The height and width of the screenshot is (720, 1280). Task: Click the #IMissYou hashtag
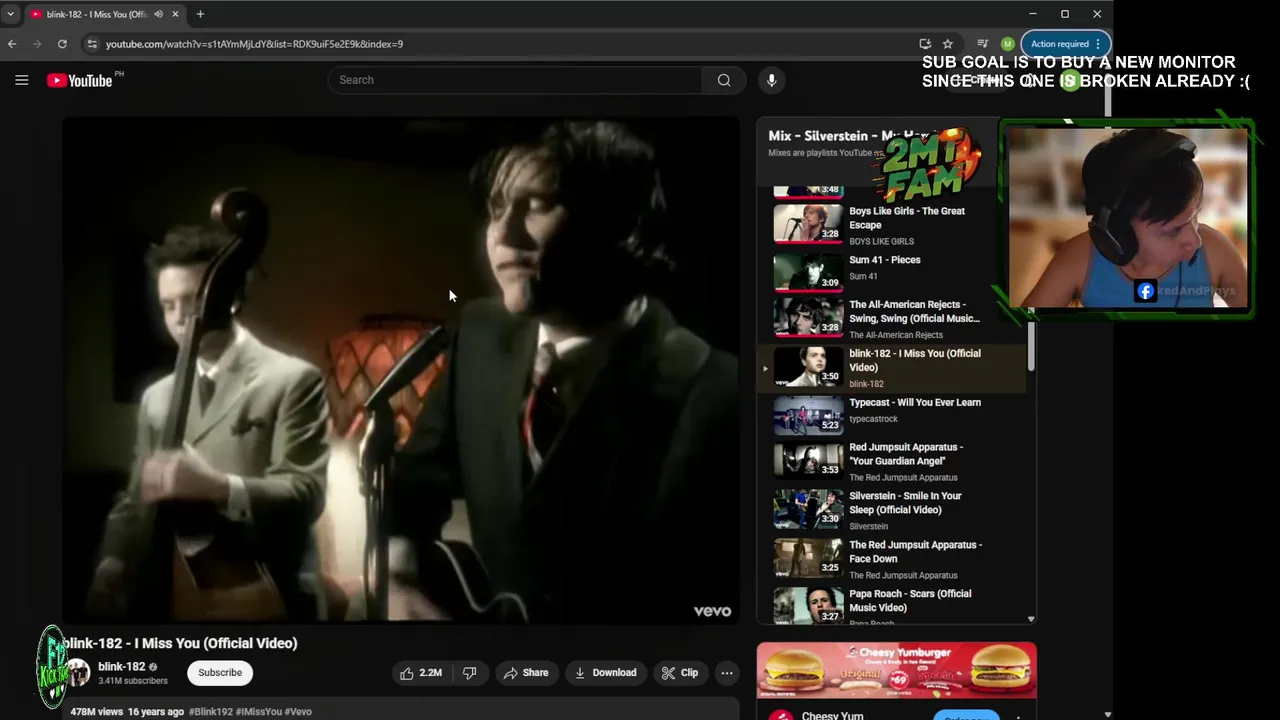point(259,712)
